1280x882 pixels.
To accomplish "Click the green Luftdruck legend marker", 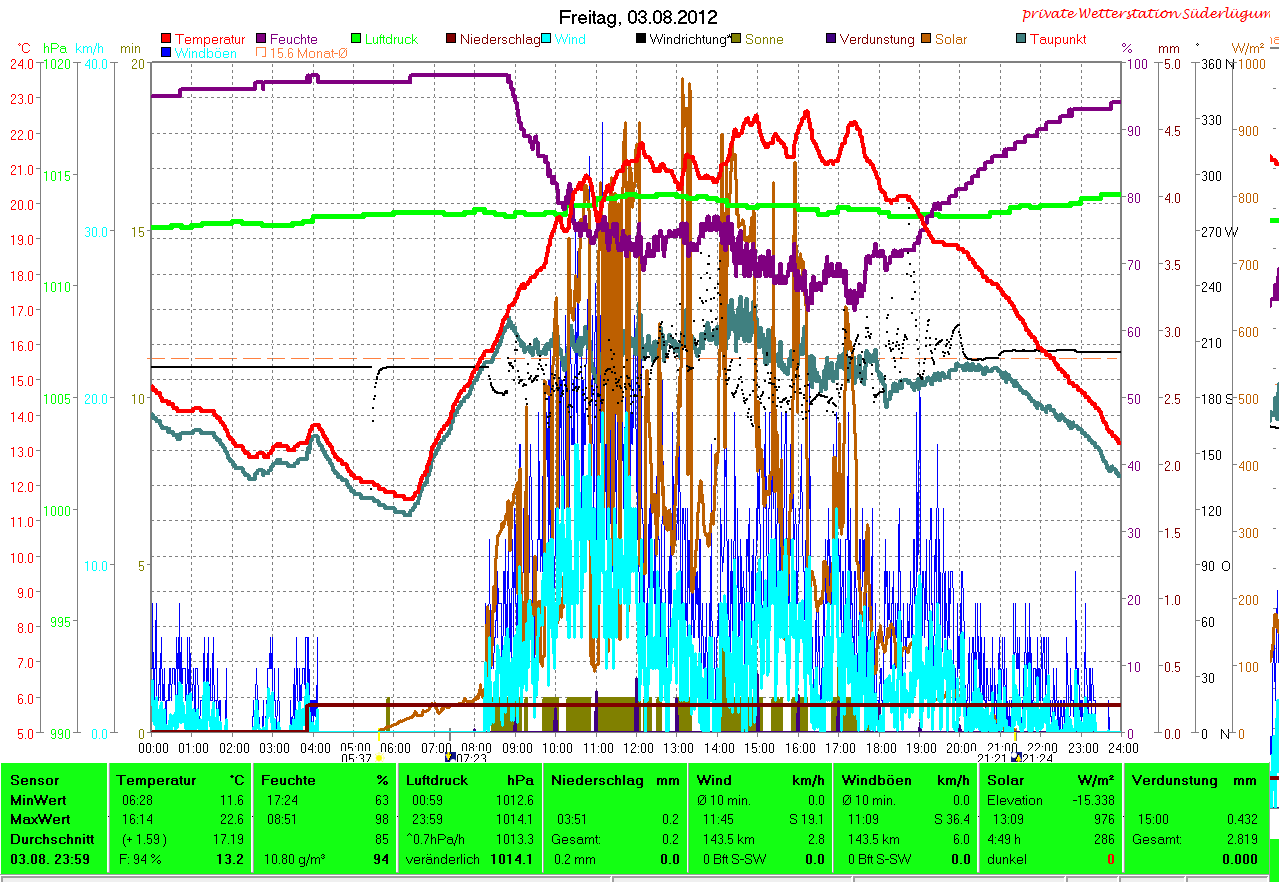I will pyautogui.click(x=356, y=40).
